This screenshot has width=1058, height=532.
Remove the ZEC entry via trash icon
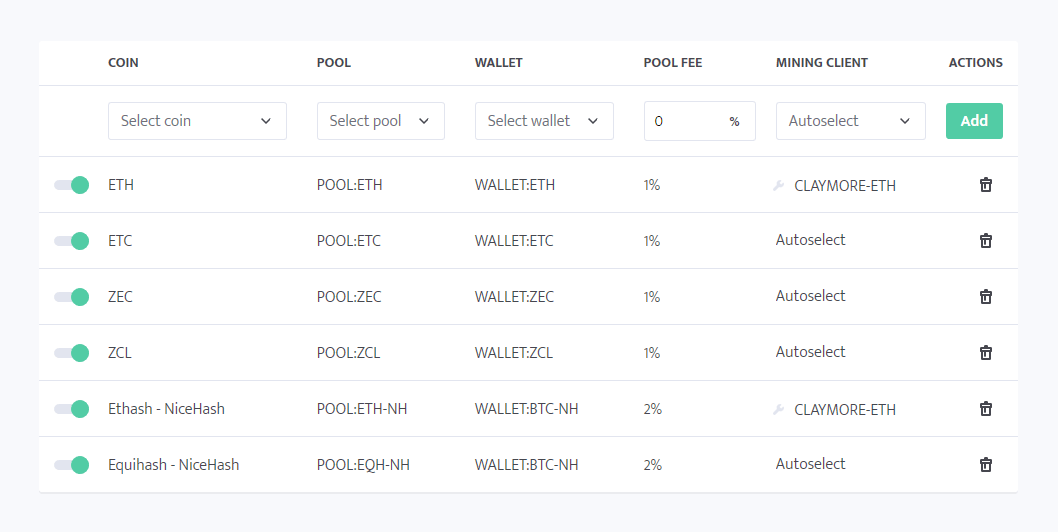click(986, 297)
